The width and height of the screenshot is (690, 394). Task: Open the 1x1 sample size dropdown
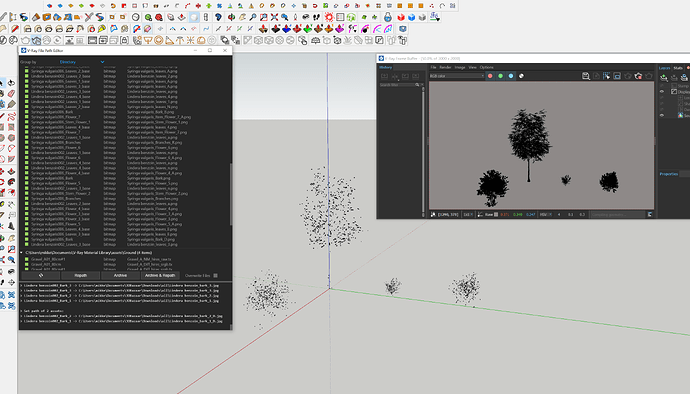(x=468, y=214)
